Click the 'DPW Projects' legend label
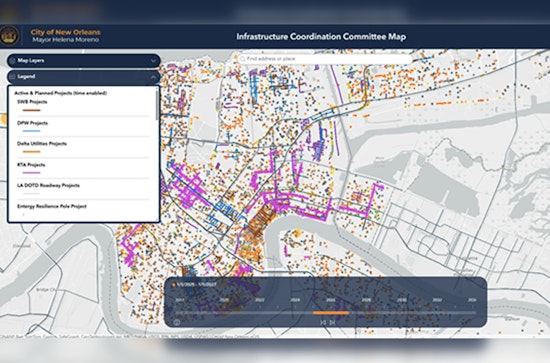Screen dimensions: 550x363 tap(33, 123)
